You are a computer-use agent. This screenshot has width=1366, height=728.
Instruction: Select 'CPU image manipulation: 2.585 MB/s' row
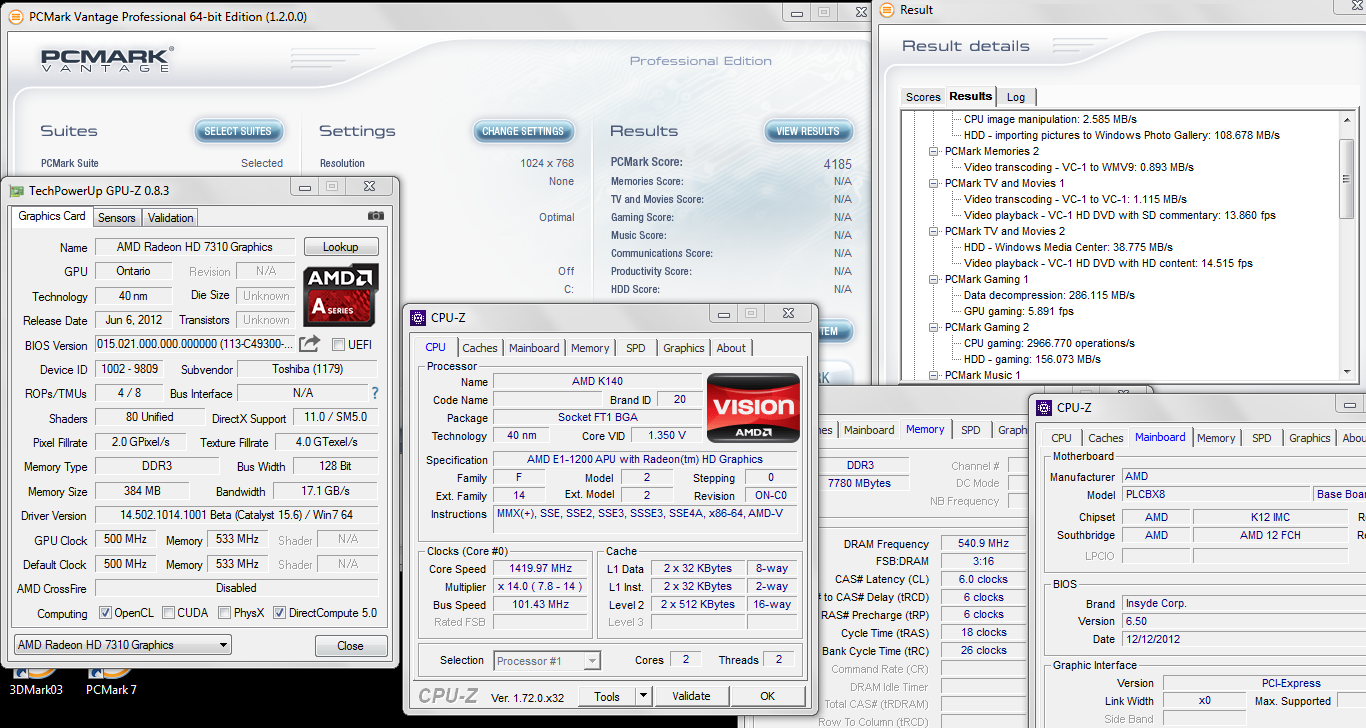coord(1050,119)
